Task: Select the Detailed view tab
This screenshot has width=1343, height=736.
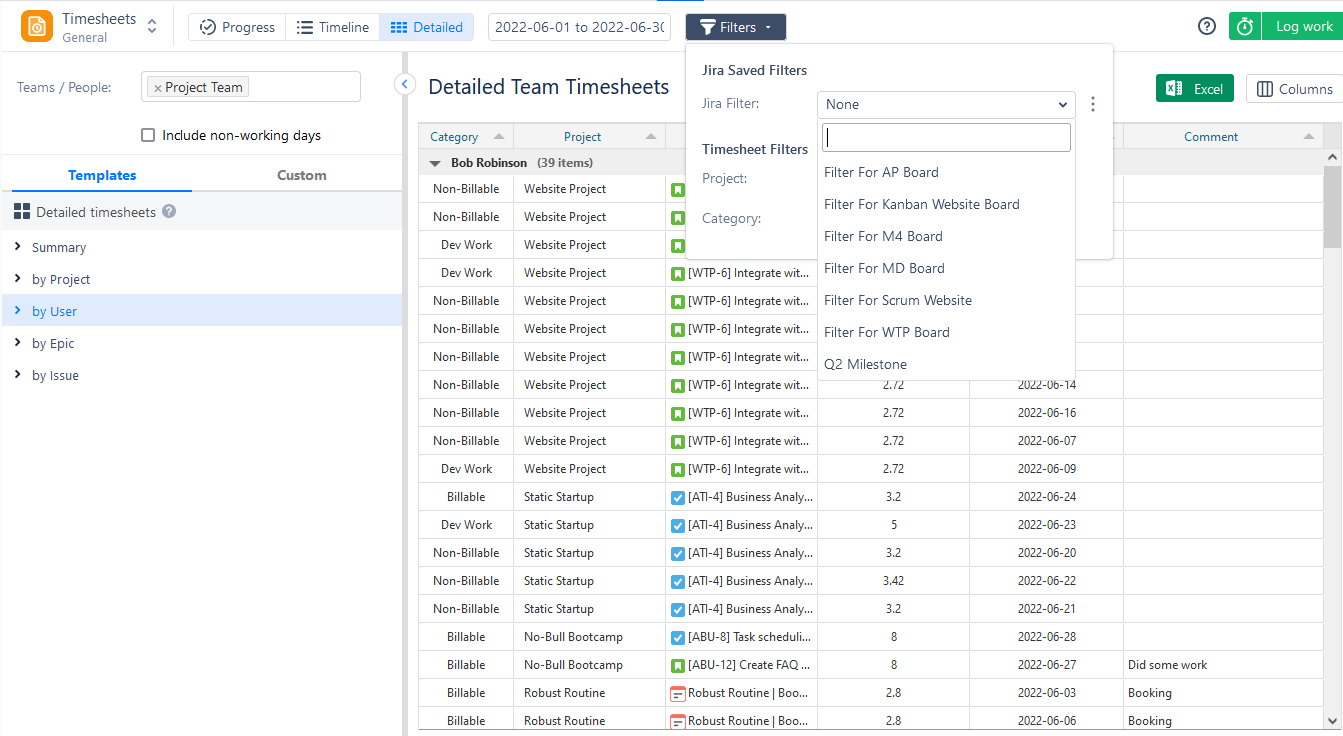Action: click(x=427, y=27)
